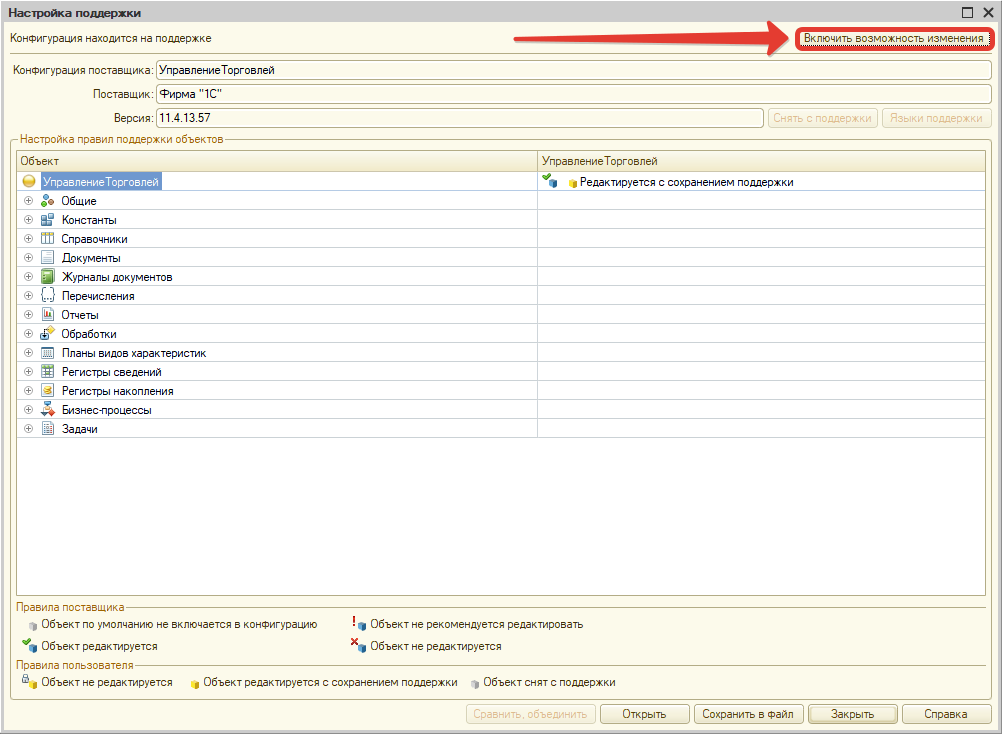Select Регистры накопления tree item
This screenshot has width=1002, height=734.
pyautogui.click(x=117, y=391)
